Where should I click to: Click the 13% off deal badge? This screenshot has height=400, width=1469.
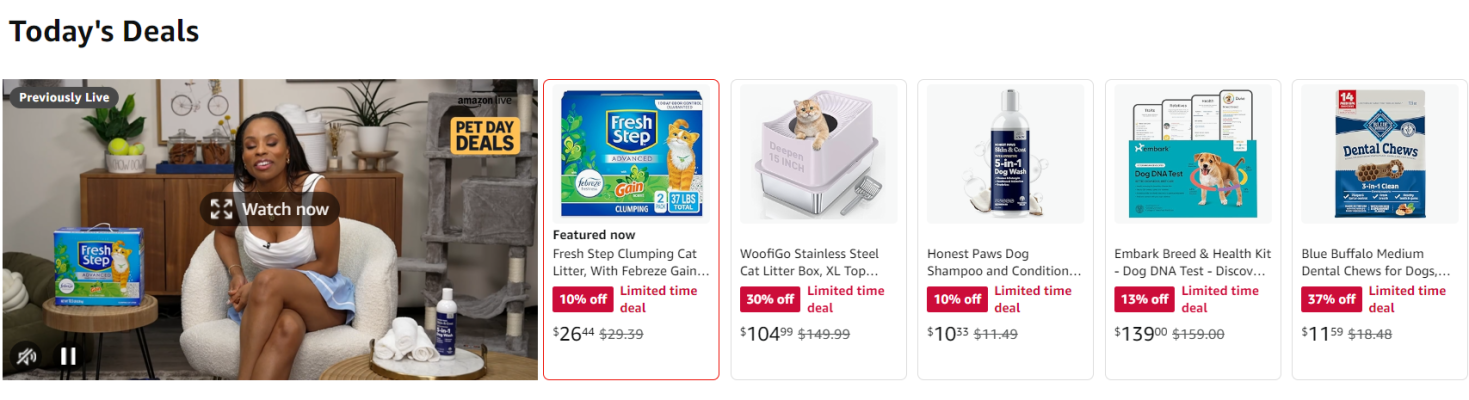(1145, 299)
